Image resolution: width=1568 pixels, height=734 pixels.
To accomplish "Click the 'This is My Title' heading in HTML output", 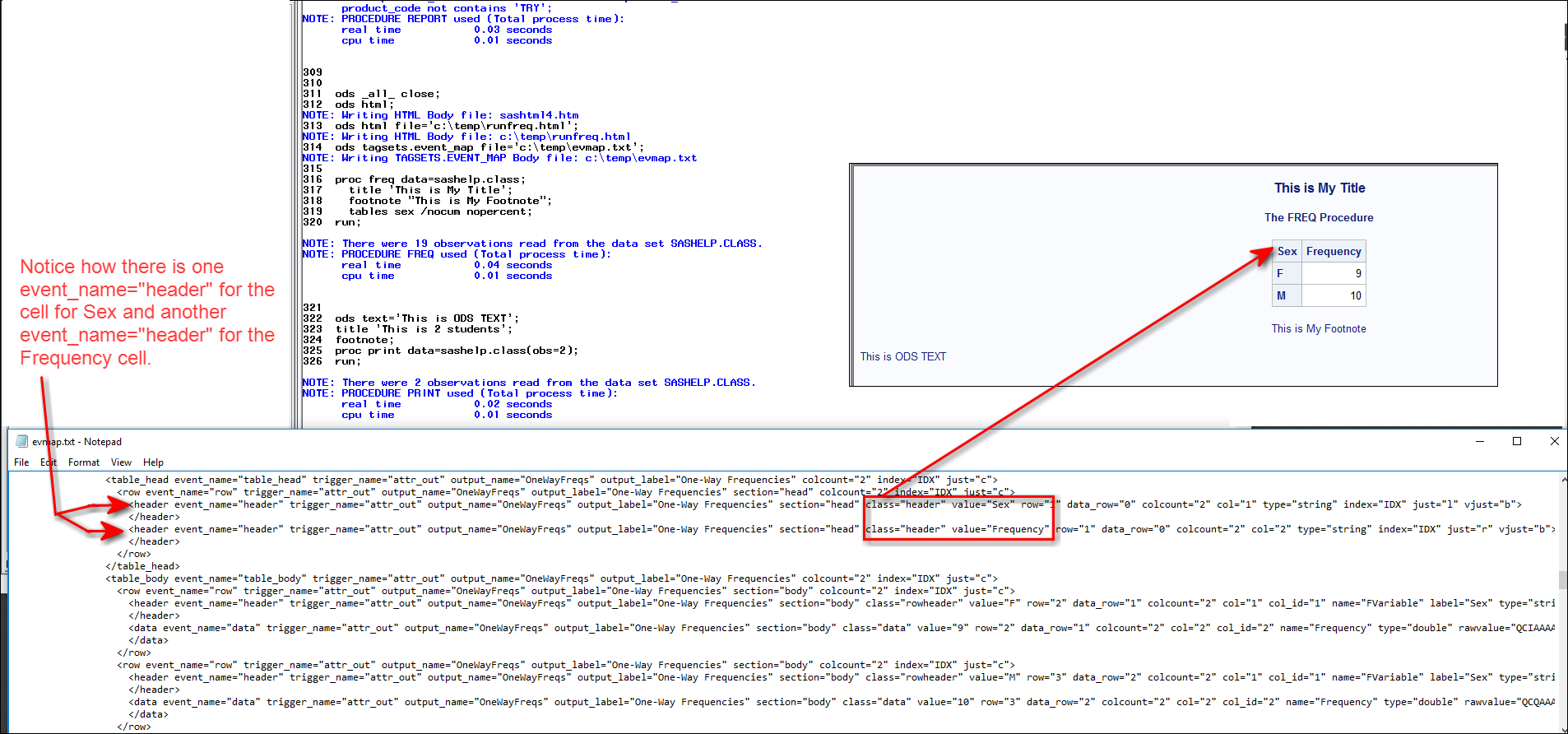I will [1320, 188].
